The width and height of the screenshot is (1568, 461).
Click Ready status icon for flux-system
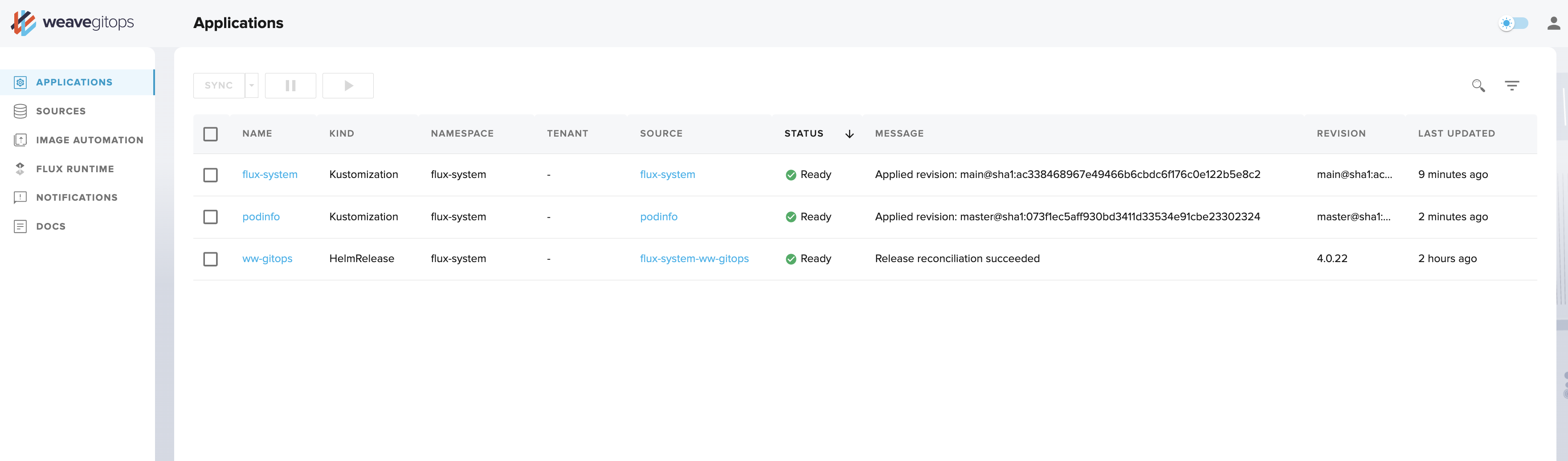tap(791, 175)
